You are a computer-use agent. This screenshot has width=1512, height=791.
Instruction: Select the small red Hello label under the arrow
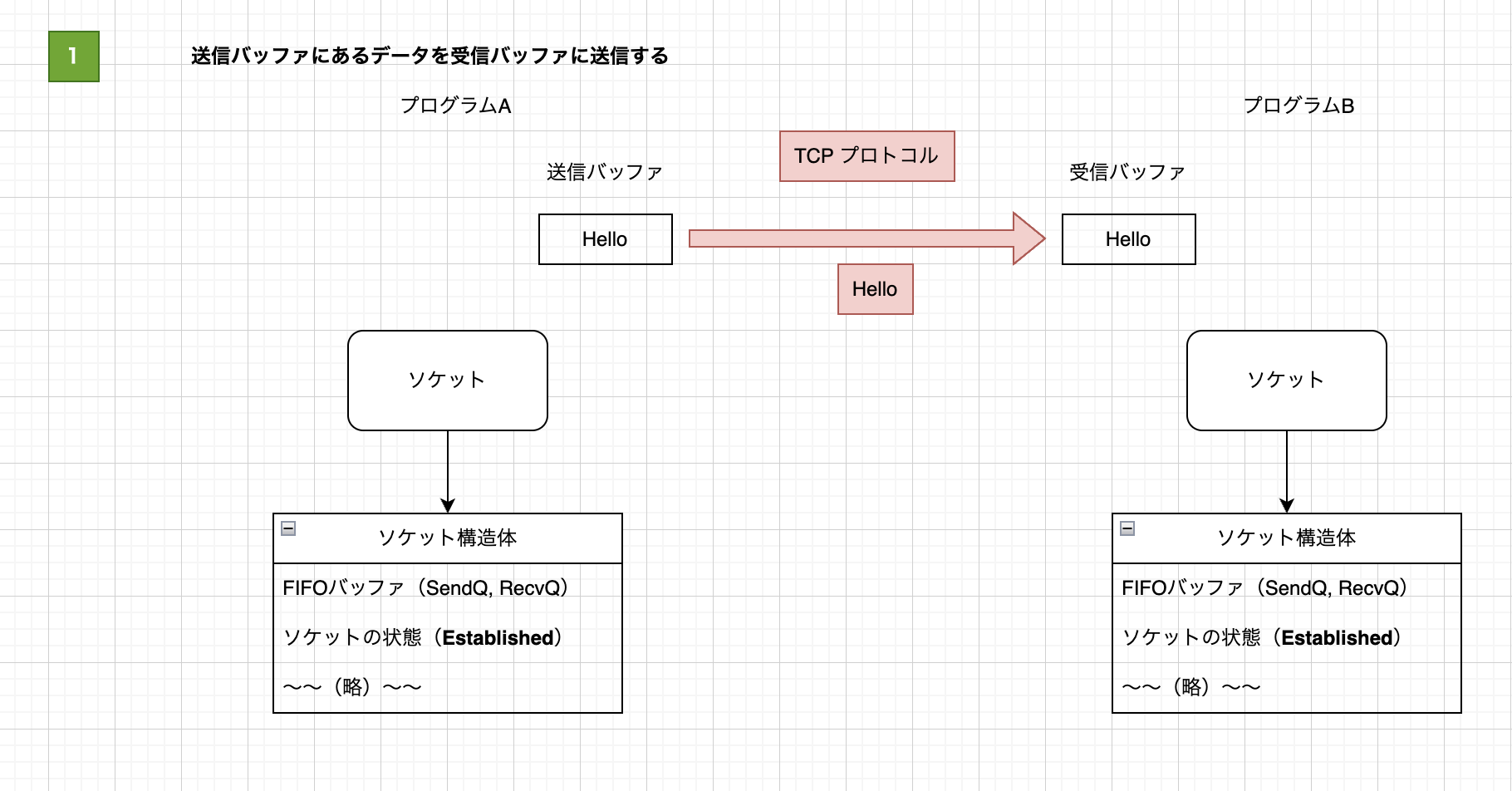(x=874, y=289)
